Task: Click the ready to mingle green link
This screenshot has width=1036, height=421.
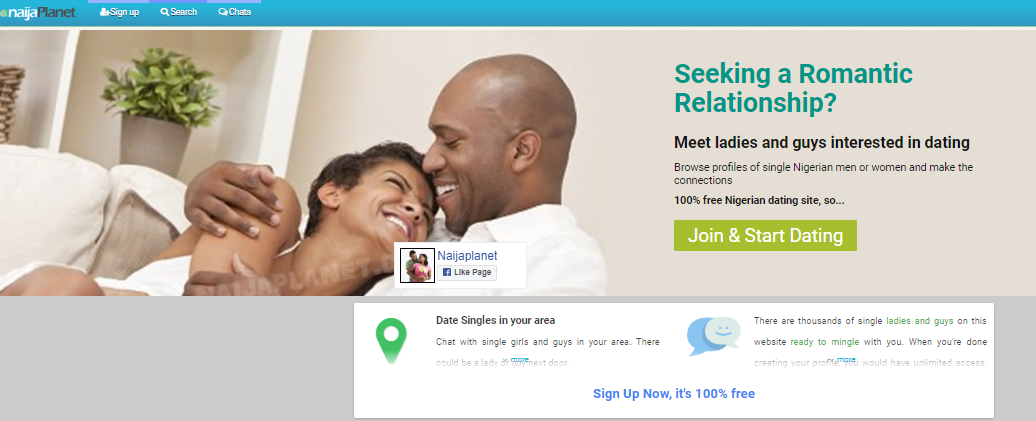Action: coord(825,342)
